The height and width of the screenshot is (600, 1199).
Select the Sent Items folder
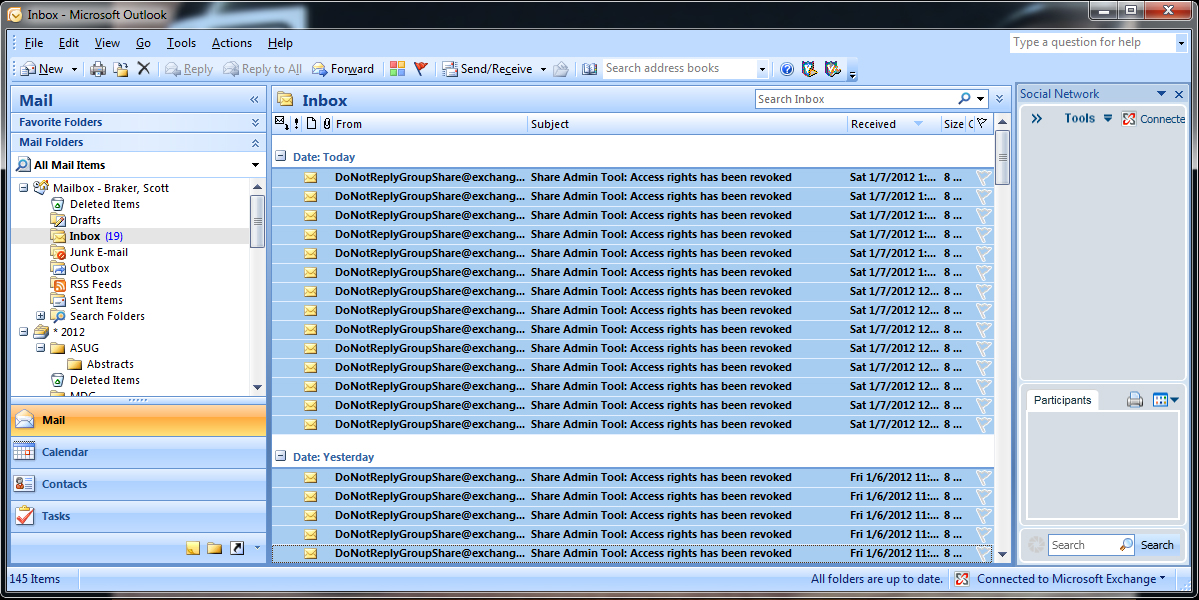(96, 300)
